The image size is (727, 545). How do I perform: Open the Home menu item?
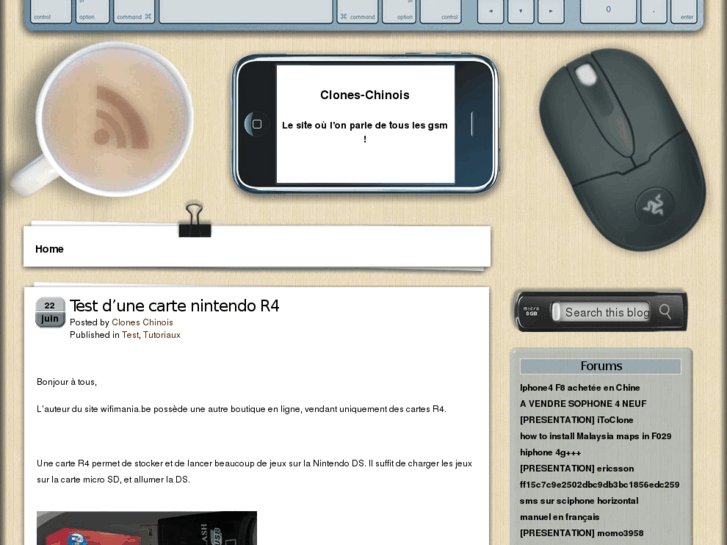pos(49,249)
